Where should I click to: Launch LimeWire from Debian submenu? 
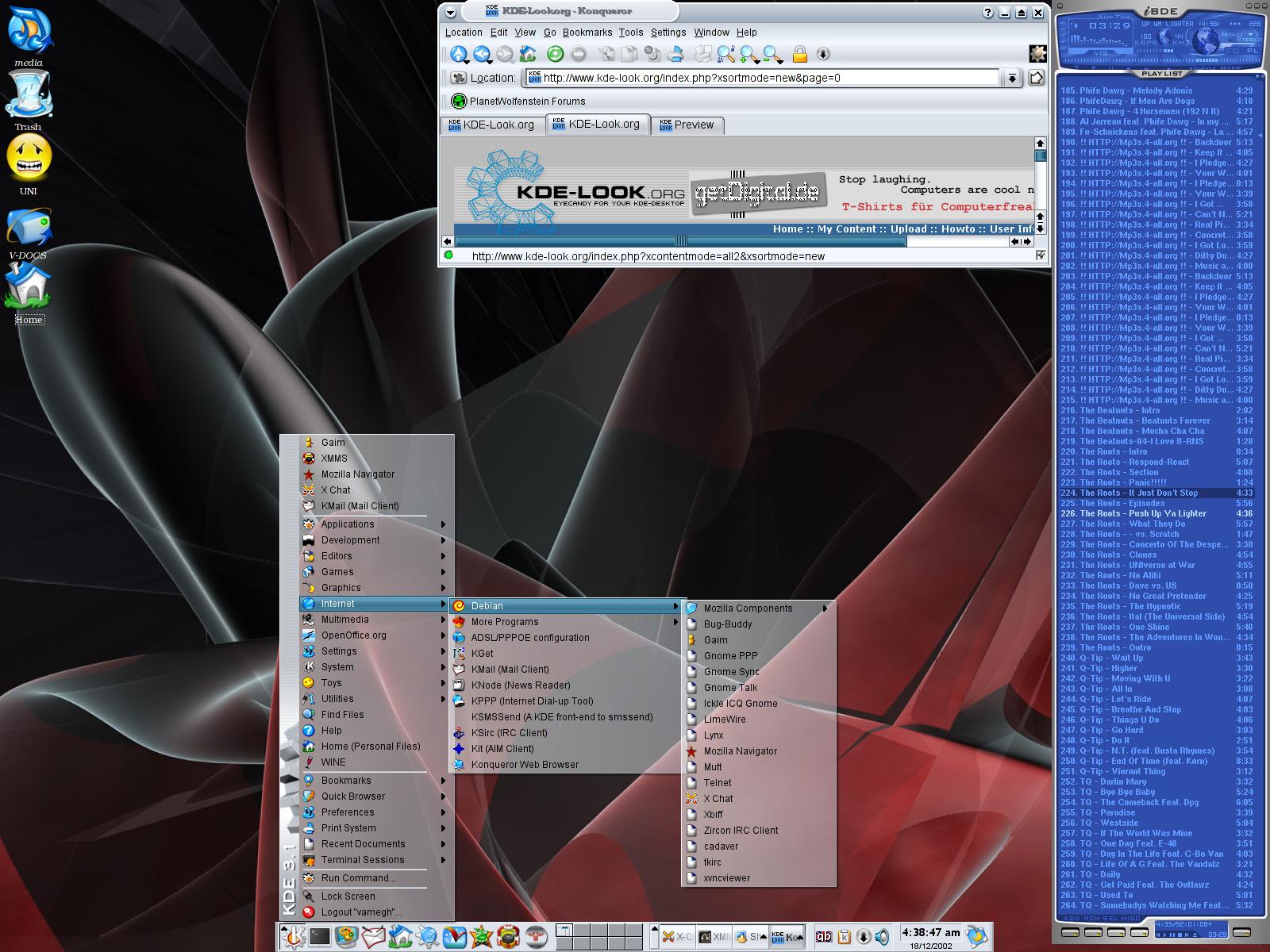click(758, 720)
